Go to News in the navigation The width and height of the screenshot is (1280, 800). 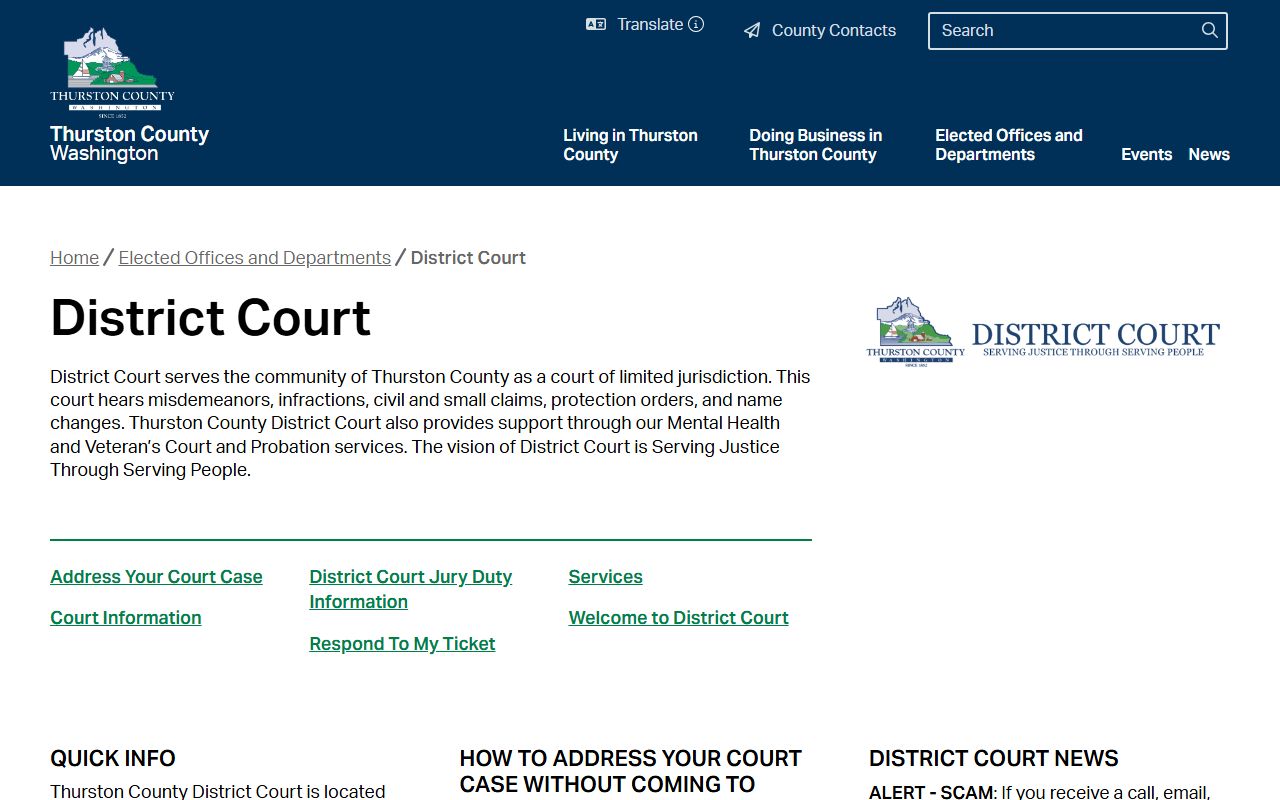[x=1209, y=154]
